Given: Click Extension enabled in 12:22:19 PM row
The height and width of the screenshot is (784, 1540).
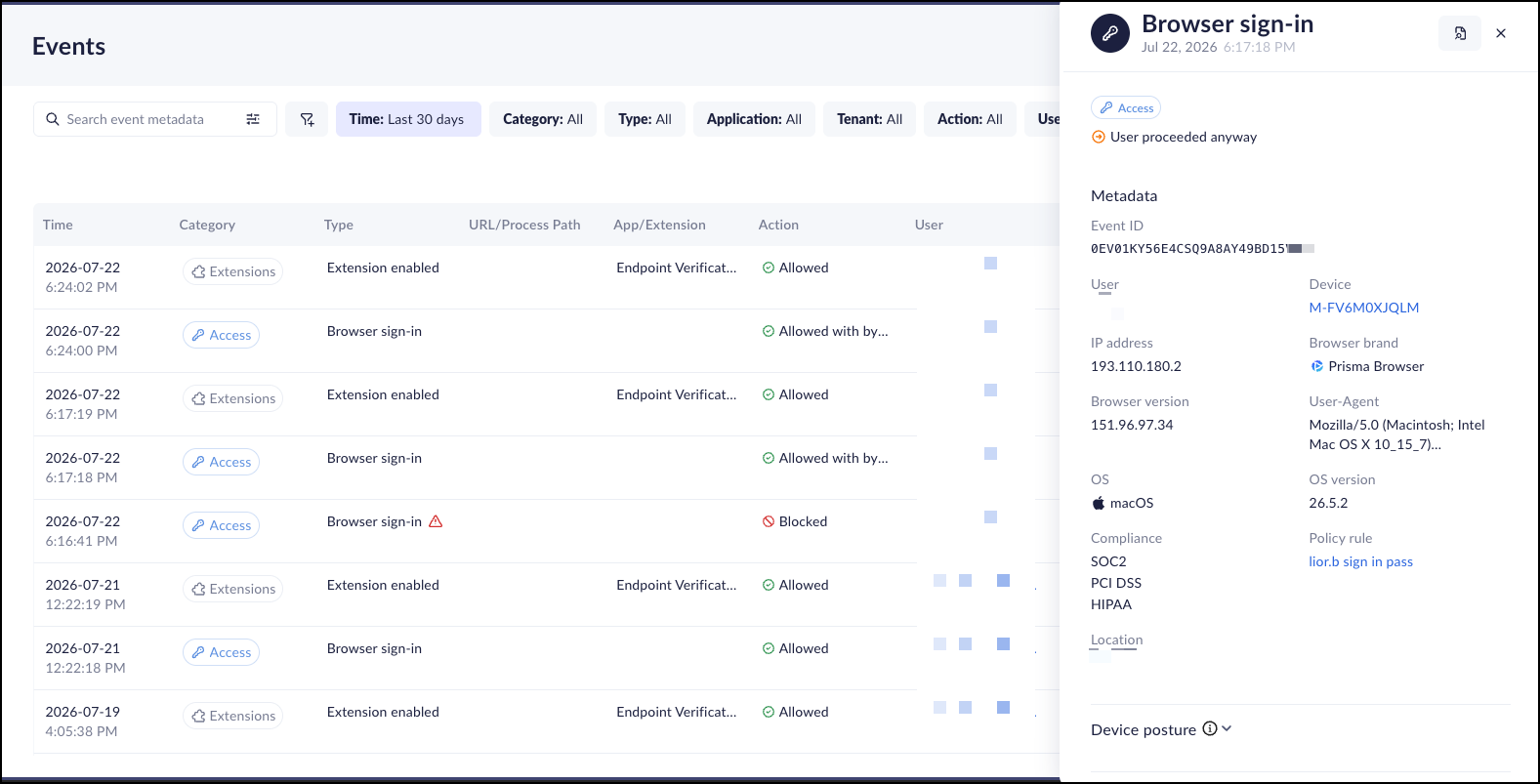Looking at the screenshot, I should 383,585.
